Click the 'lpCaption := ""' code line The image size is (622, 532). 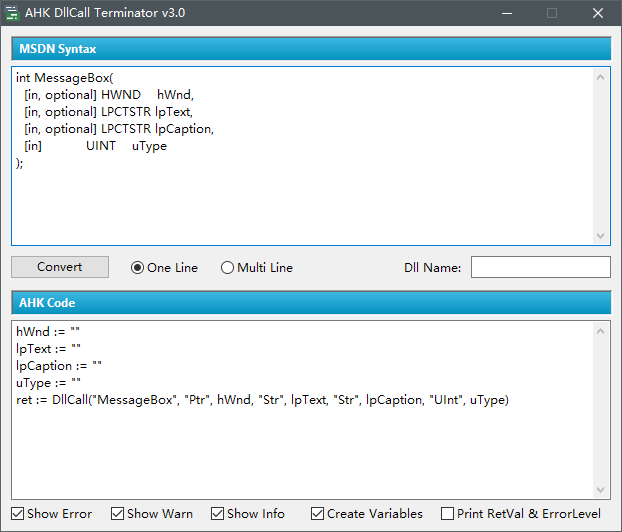(x=59, y=365)
